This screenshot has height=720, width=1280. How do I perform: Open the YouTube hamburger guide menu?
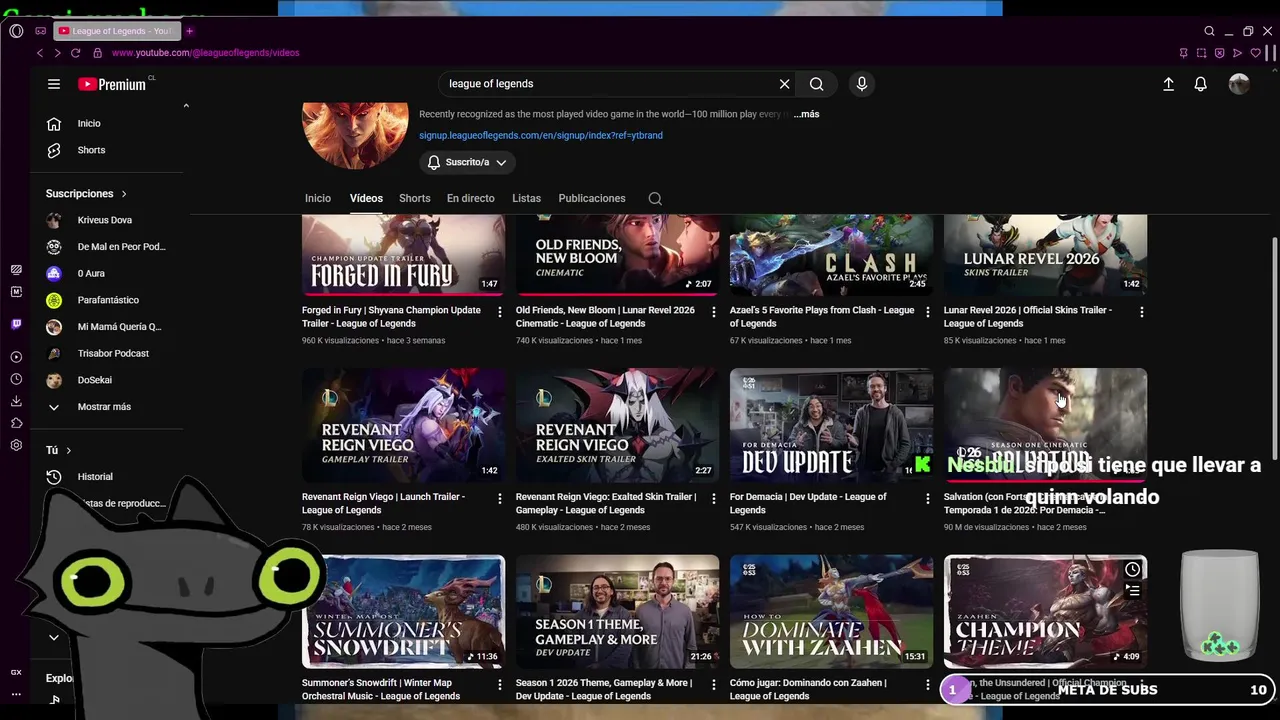(54, 84)
